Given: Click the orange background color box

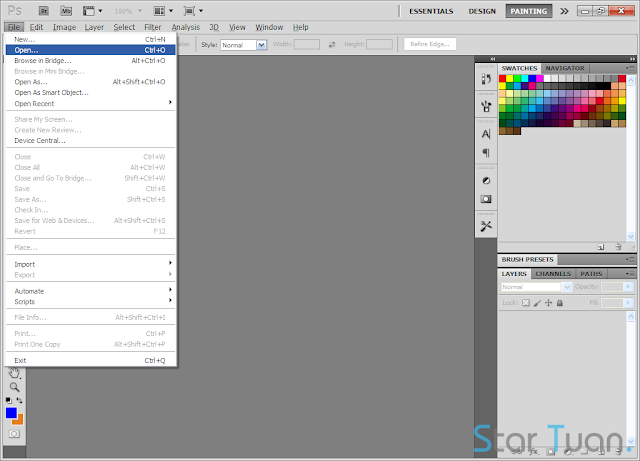Looking at the screenshot, I should tap(19, 420).
